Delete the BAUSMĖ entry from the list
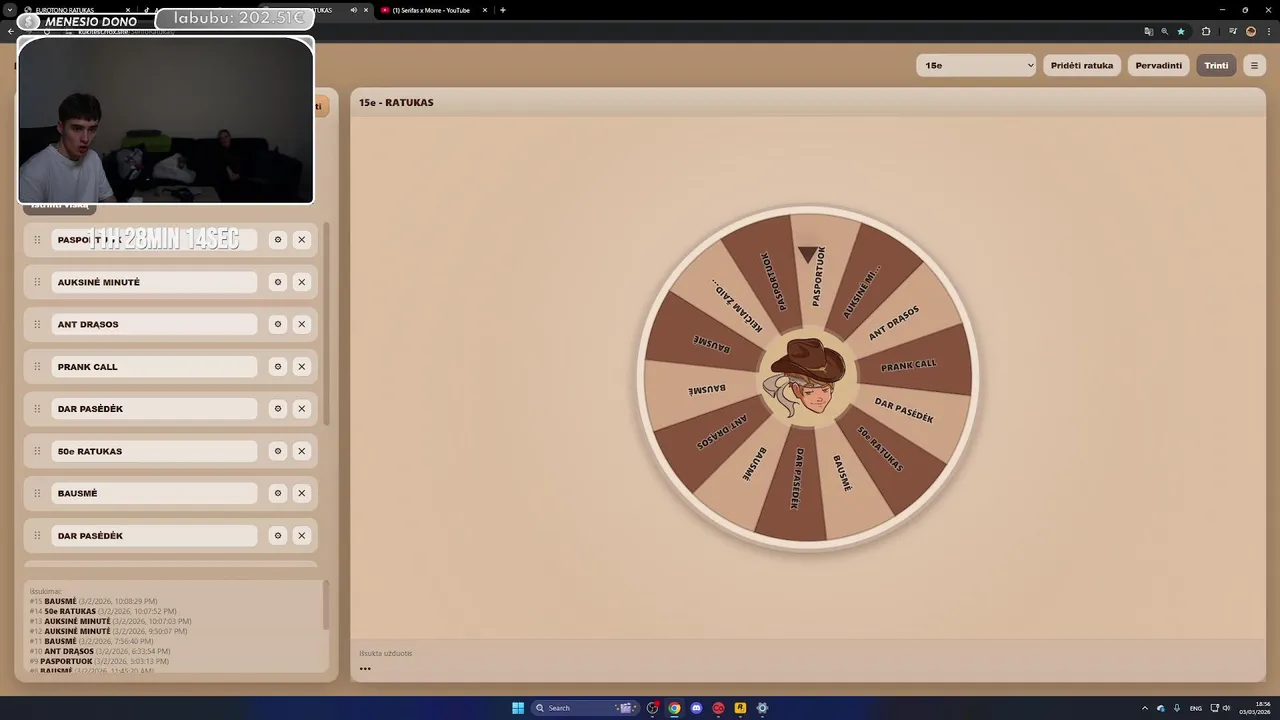The height and width of the screenshot is (720, 1280). click(302, 493)
